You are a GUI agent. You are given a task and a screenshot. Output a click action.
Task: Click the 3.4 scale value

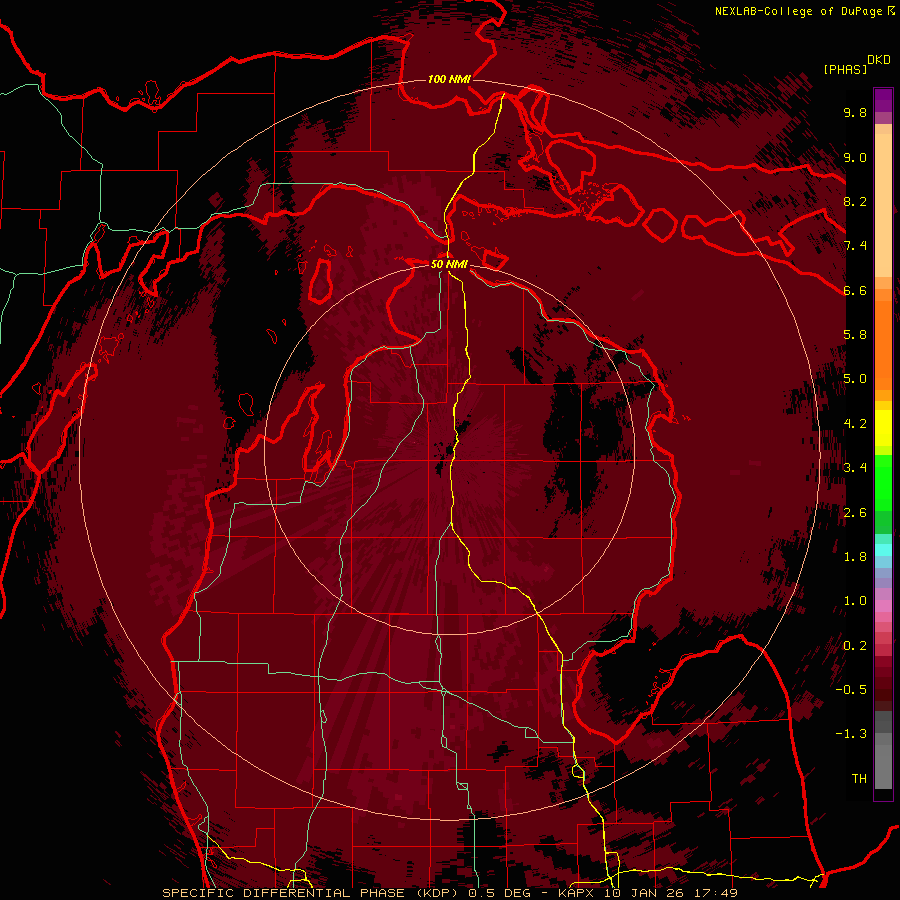[855, 468]
